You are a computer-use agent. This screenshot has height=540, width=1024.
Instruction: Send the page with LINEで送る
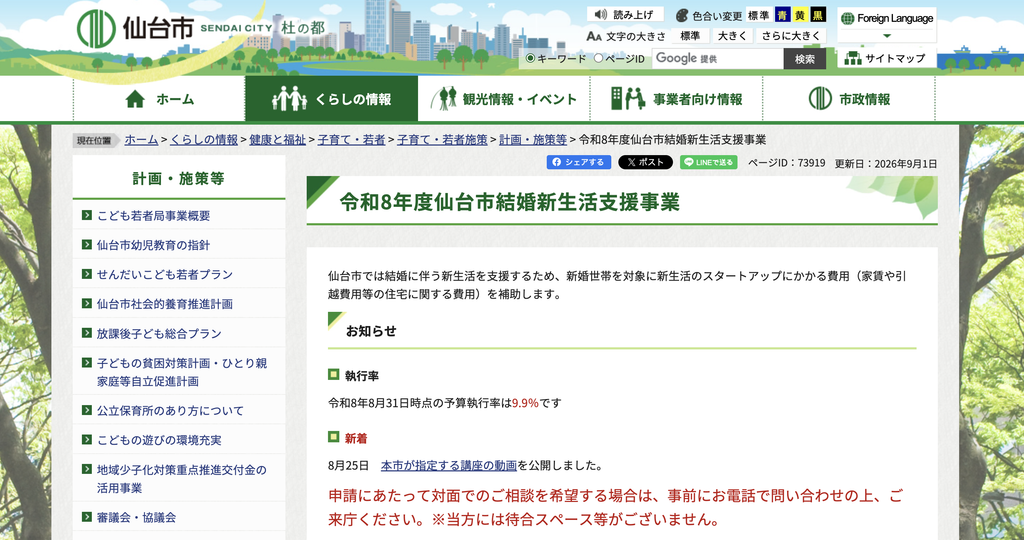709,163
